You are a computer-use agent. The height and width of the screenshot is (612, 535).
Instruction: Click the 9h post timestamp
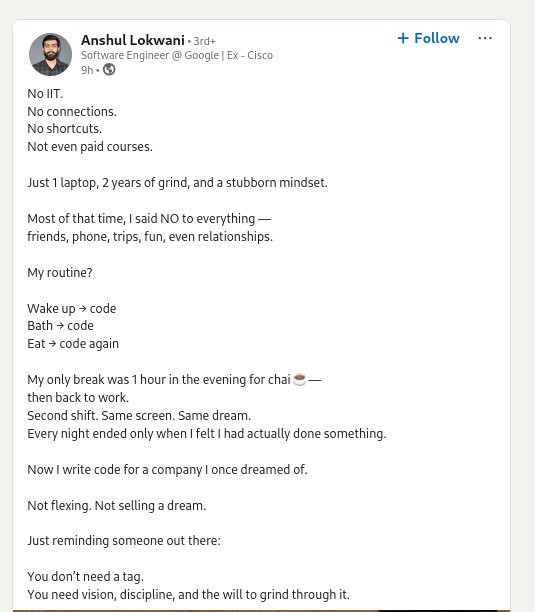coord(87,70)
